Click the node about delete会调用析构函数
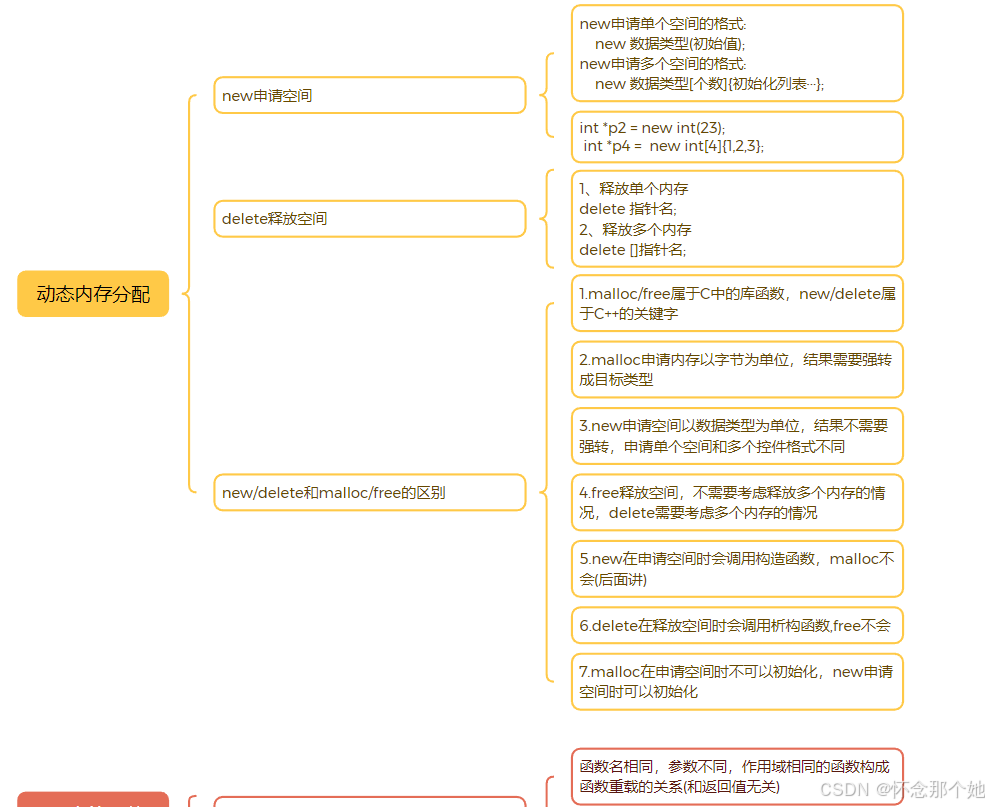This screenshot has height=807, width=989. point(737,625)
